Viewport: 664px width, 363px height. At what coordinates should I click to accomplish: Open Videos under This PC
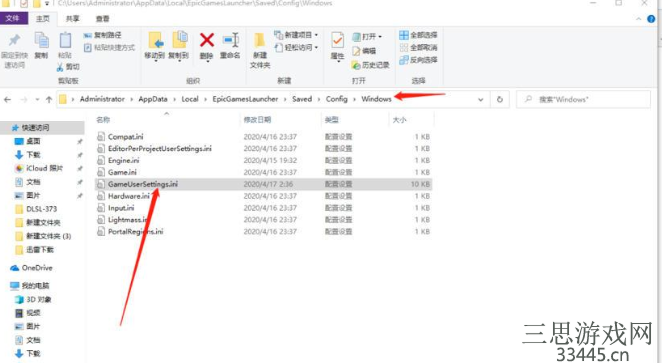pos(33,313)
